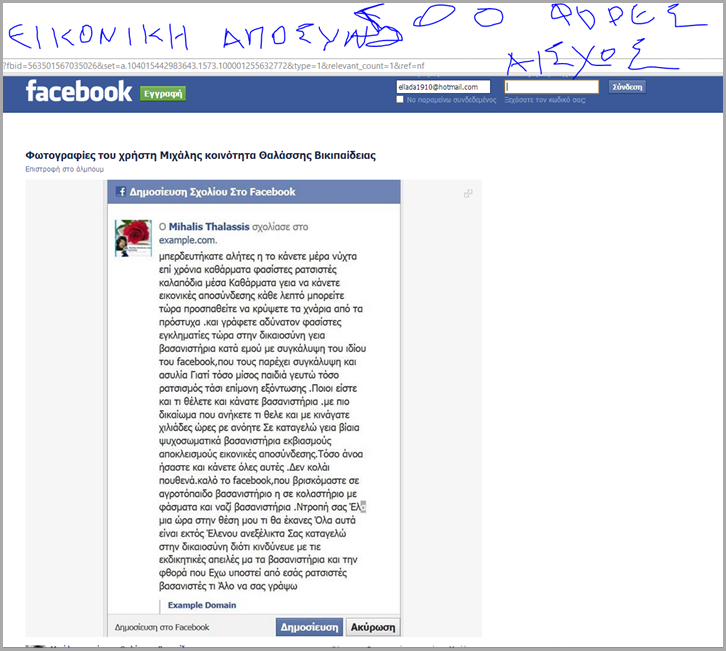The image size is (726, 651).
Task: Click the green Εγγραφή signup button
Action: tap(163, 94)
